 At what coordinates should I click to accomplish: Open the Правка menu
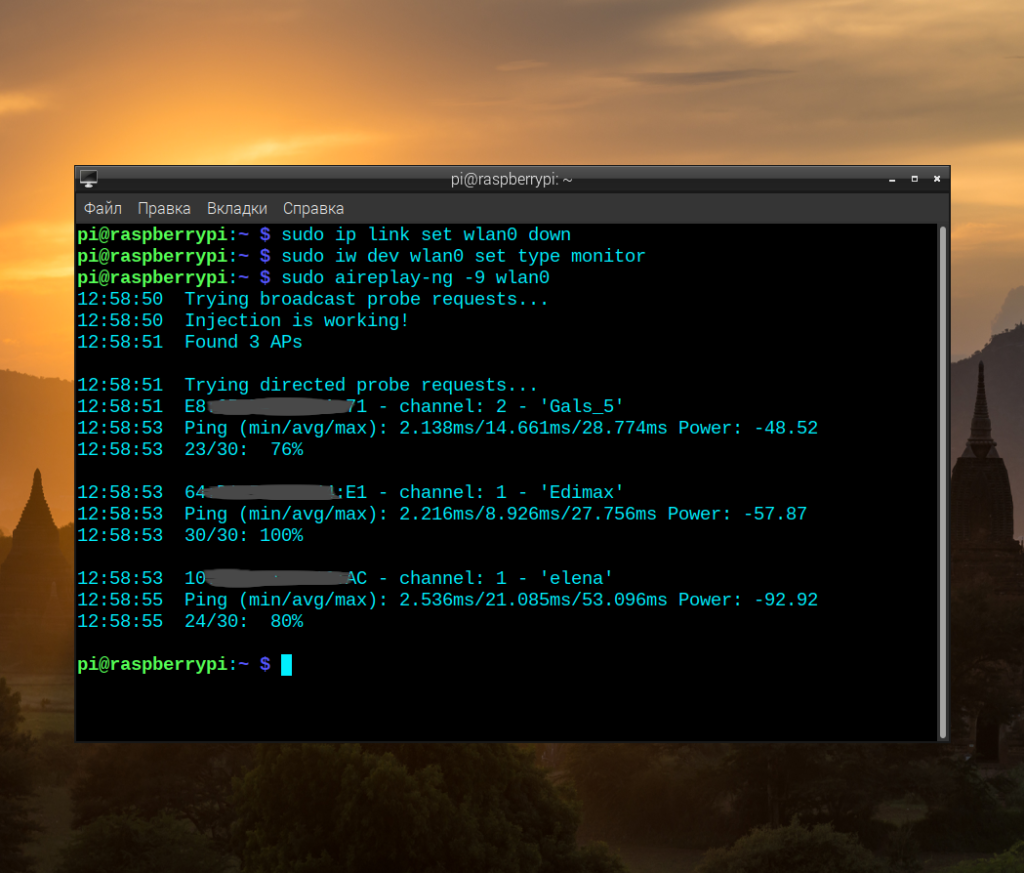point(164,208)
